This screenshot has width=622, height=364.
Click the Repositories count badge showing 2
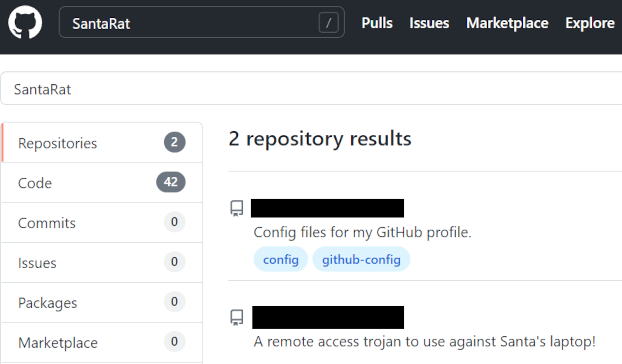(x=175, y=142)
